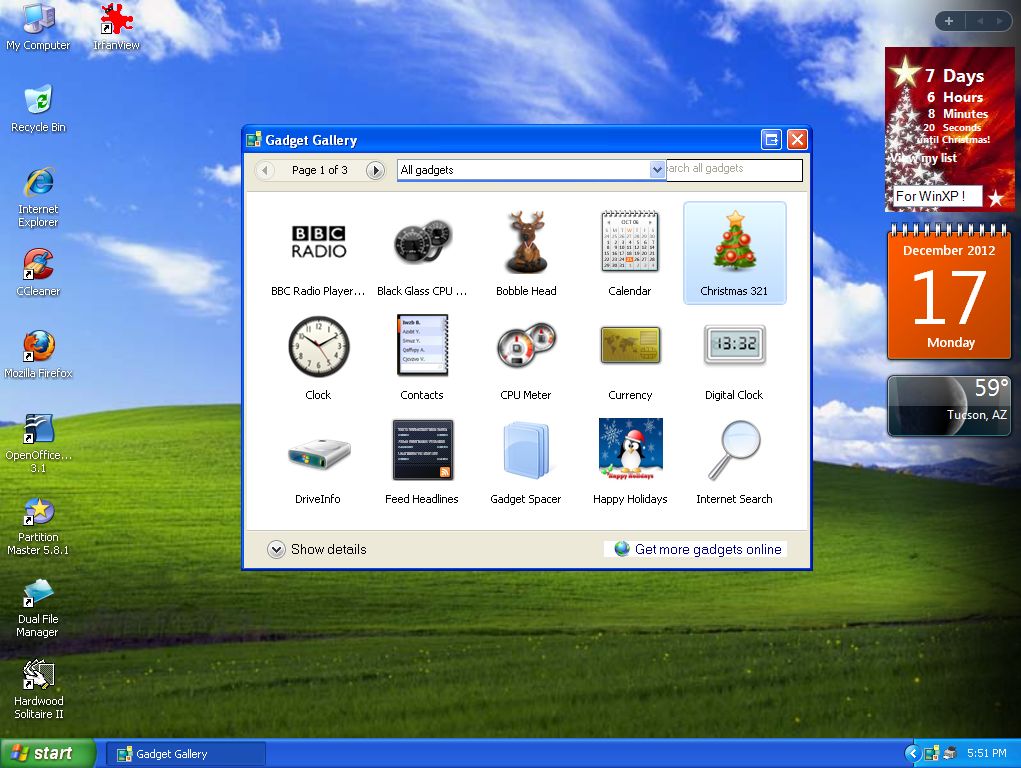Open the Windows start menu
This screenshot has height=768, width=1021.
click(48, 754)
